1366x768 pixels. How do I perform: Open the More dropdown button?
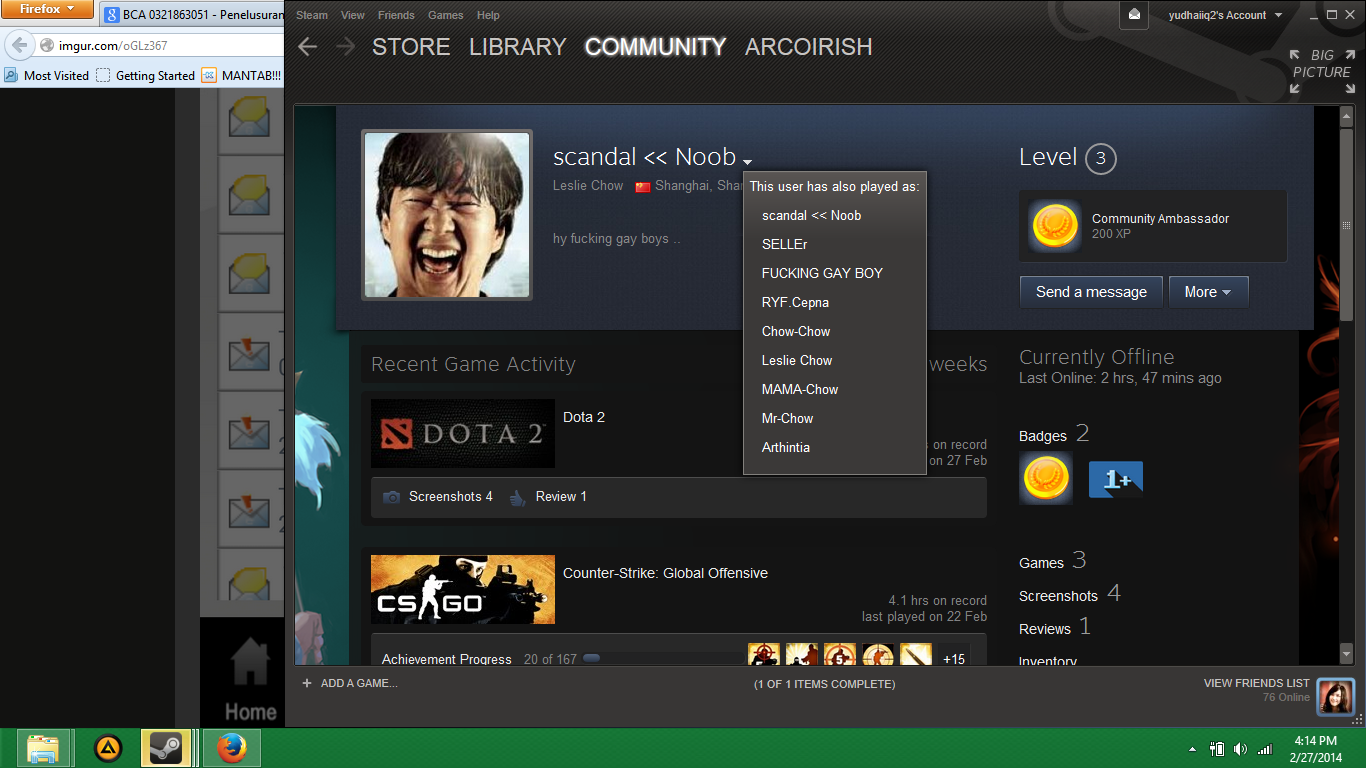click(x=1208, y=292)
